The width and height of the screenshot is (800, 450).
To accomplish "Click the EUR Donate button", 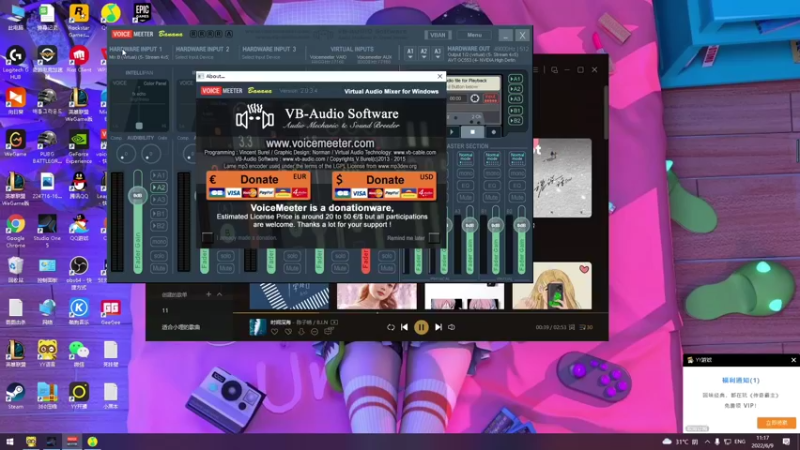I will pos(258,185).
